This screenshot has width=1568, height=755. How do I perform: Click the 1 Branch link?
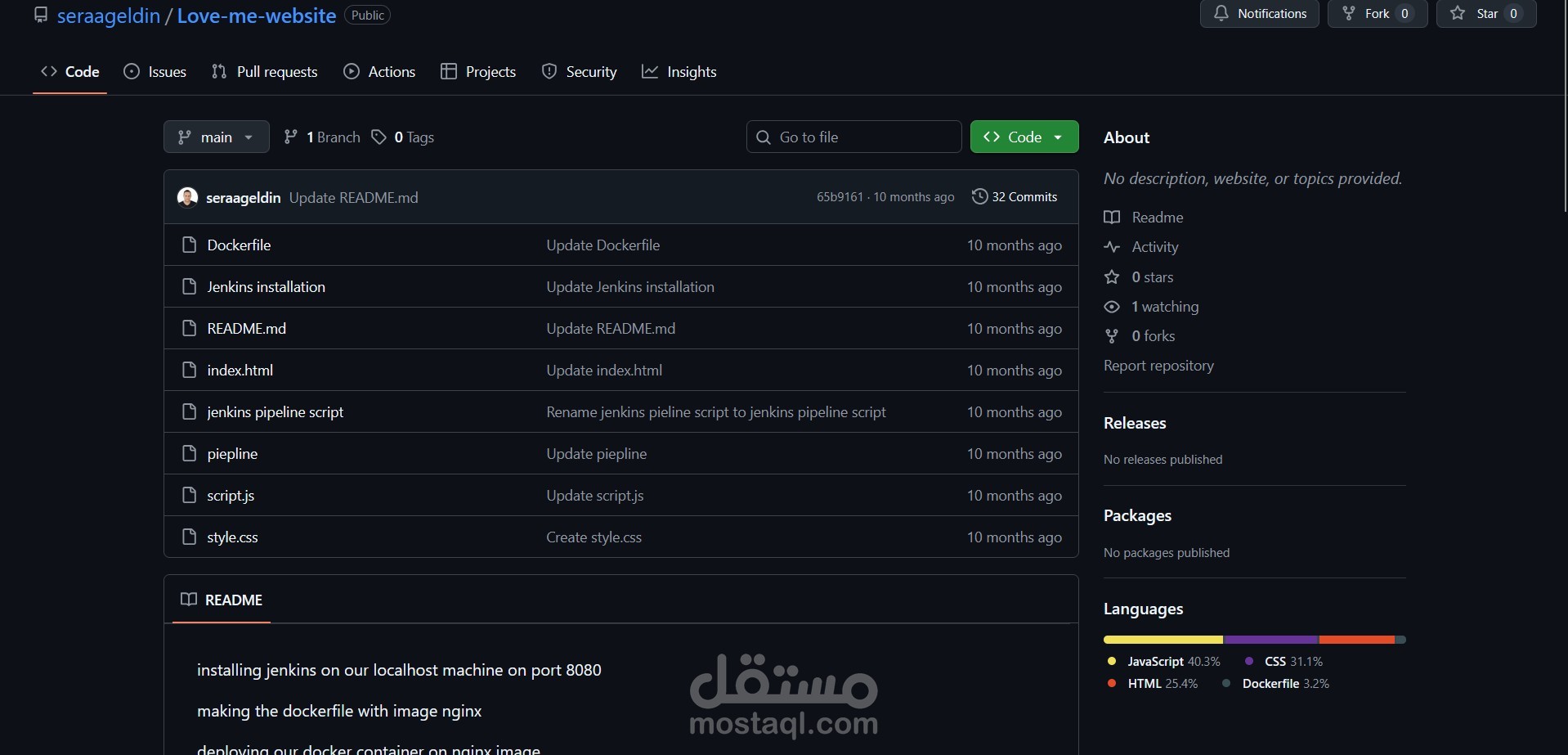click(x=322, y=137)
